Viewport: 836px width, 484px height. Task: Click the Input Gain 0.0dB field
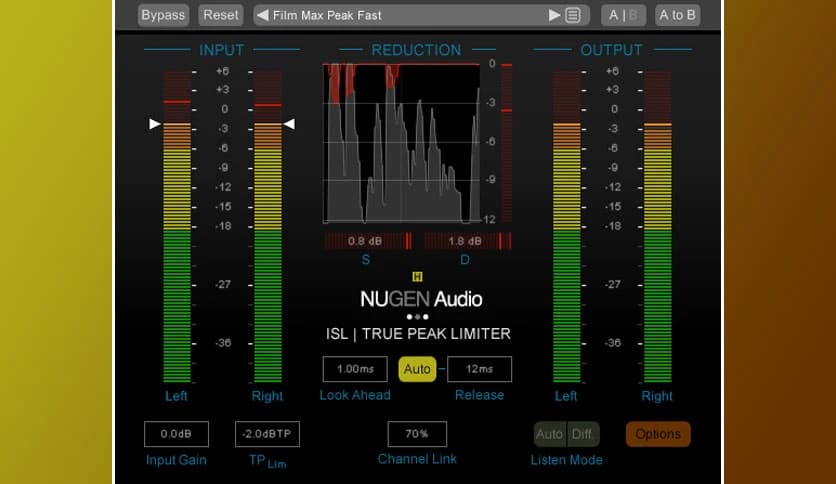pos(176,434)
